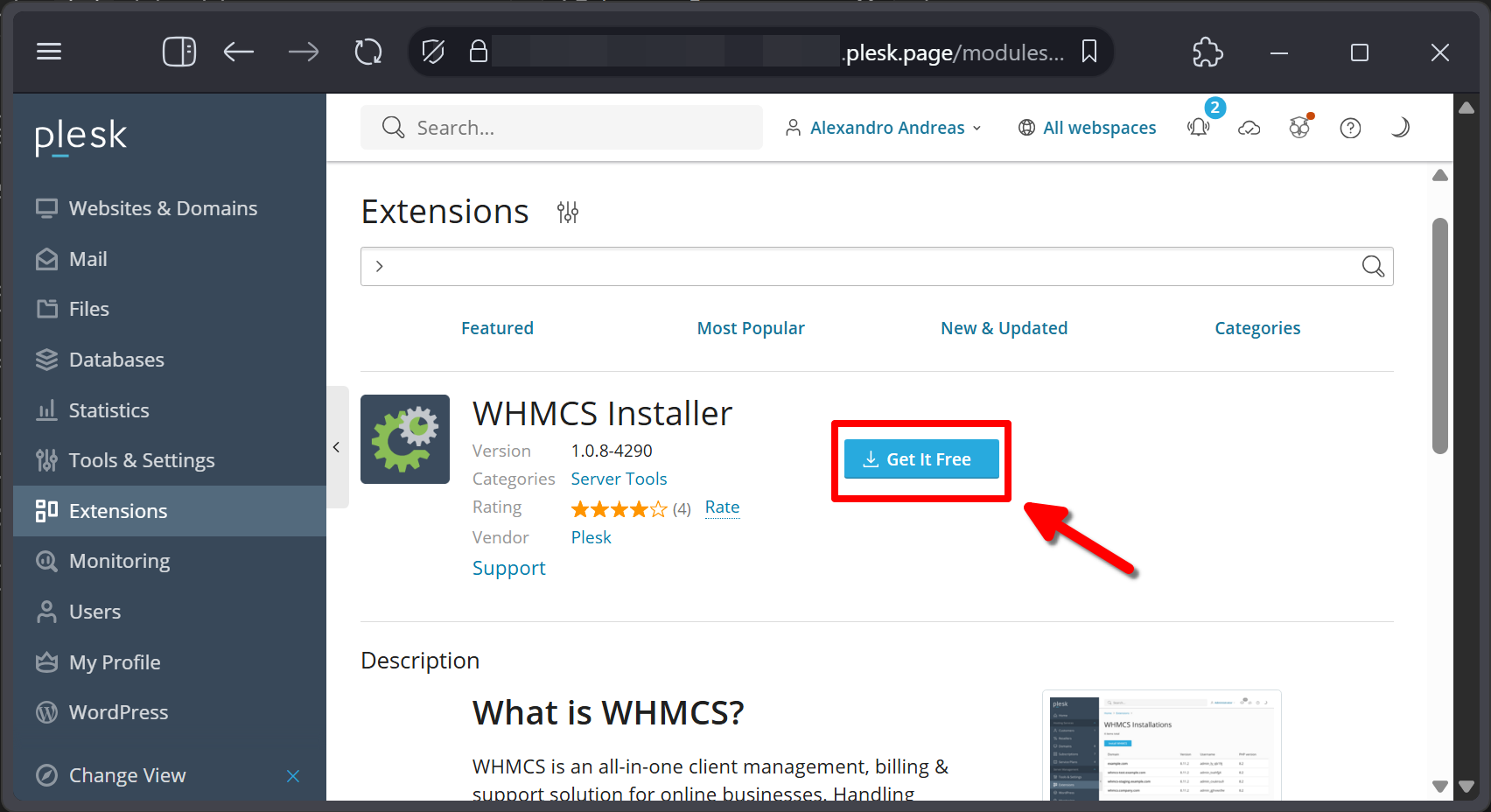Go to Users in the sidebar

pyautogui.click(x=170, y=612)
